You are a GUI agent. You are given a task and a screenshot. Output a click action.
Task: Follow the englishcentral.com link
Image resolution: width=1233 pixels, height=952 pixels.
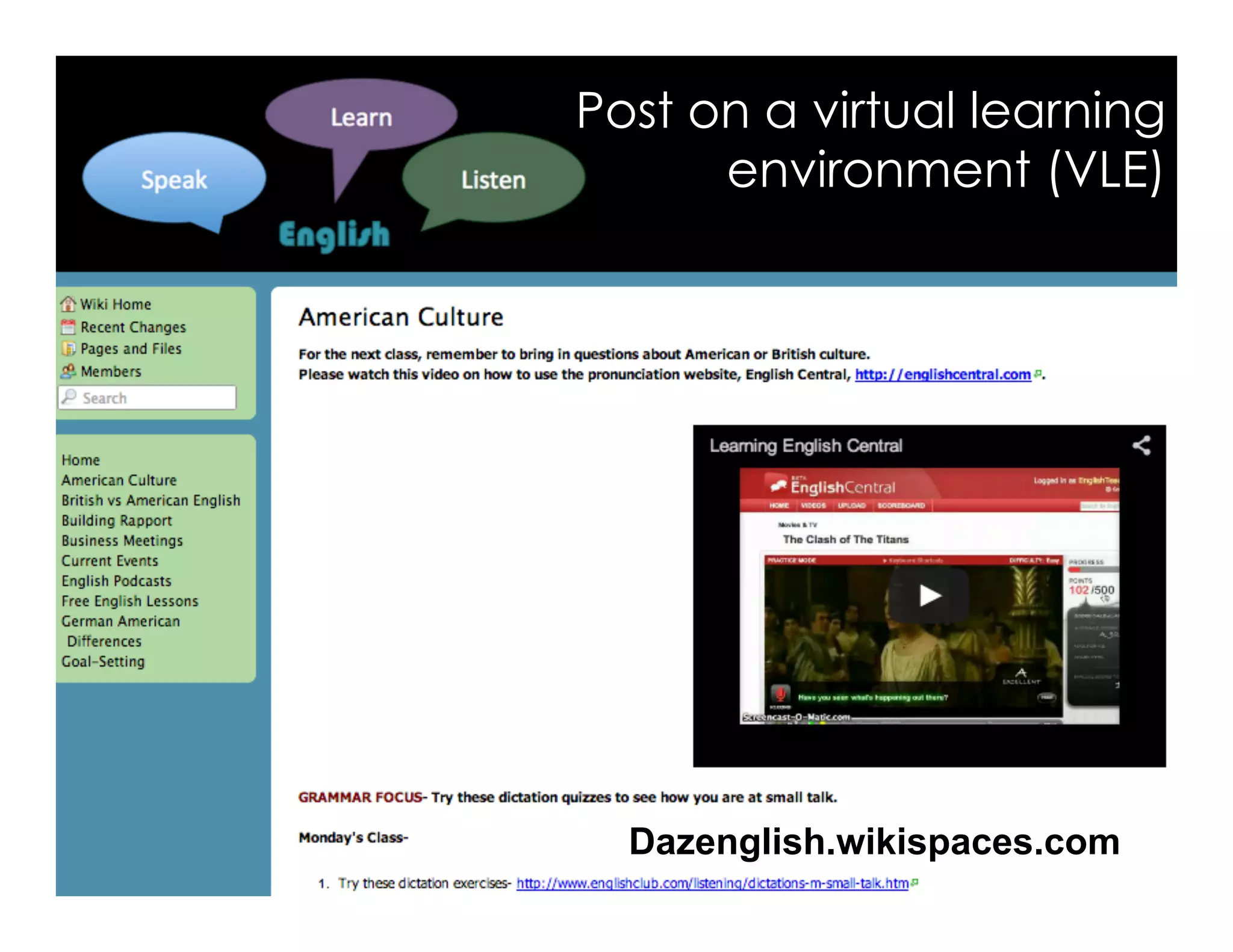pos(943,374)
